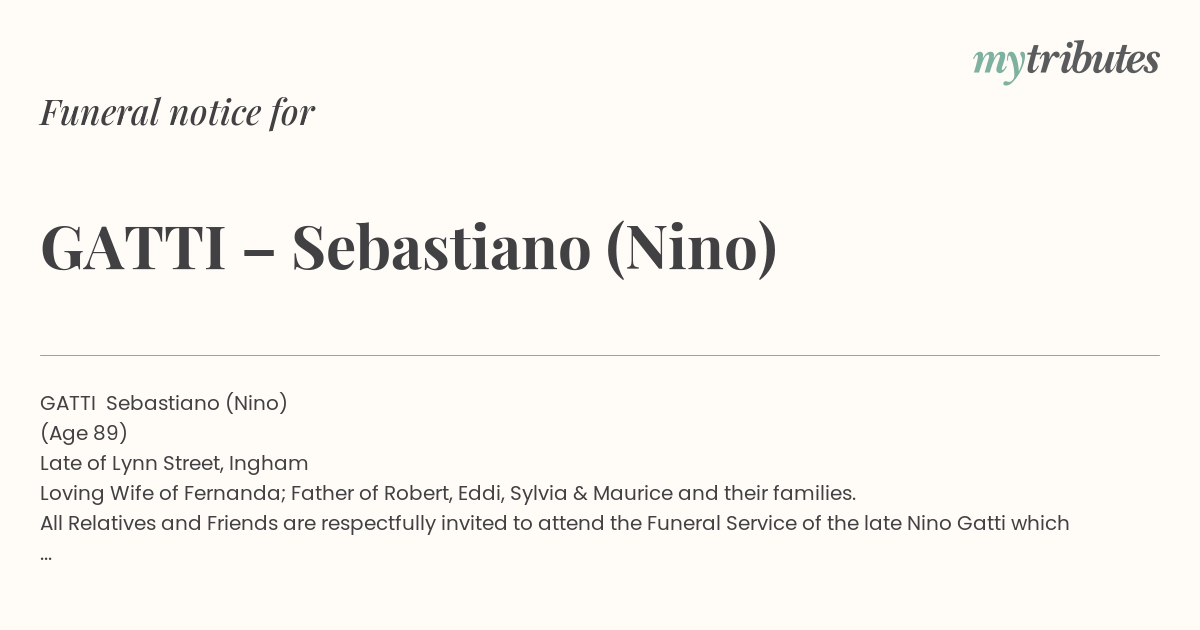
Task: Click the "Late of Lynn Street, Ingham" line
Action: tap(174, 463)
